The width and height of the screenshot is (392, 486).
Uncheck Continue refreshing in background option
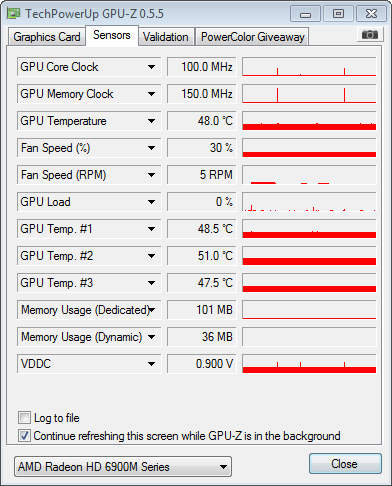(24, 436)
